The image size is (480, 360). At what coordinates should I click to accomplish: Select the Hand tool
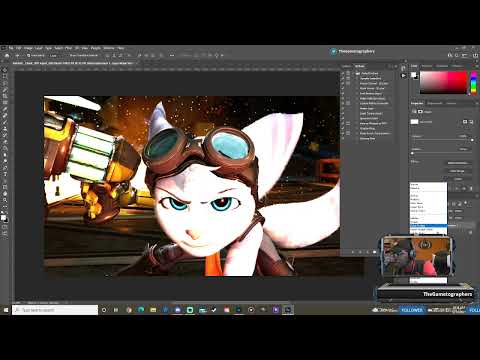[x=5, y=194]
